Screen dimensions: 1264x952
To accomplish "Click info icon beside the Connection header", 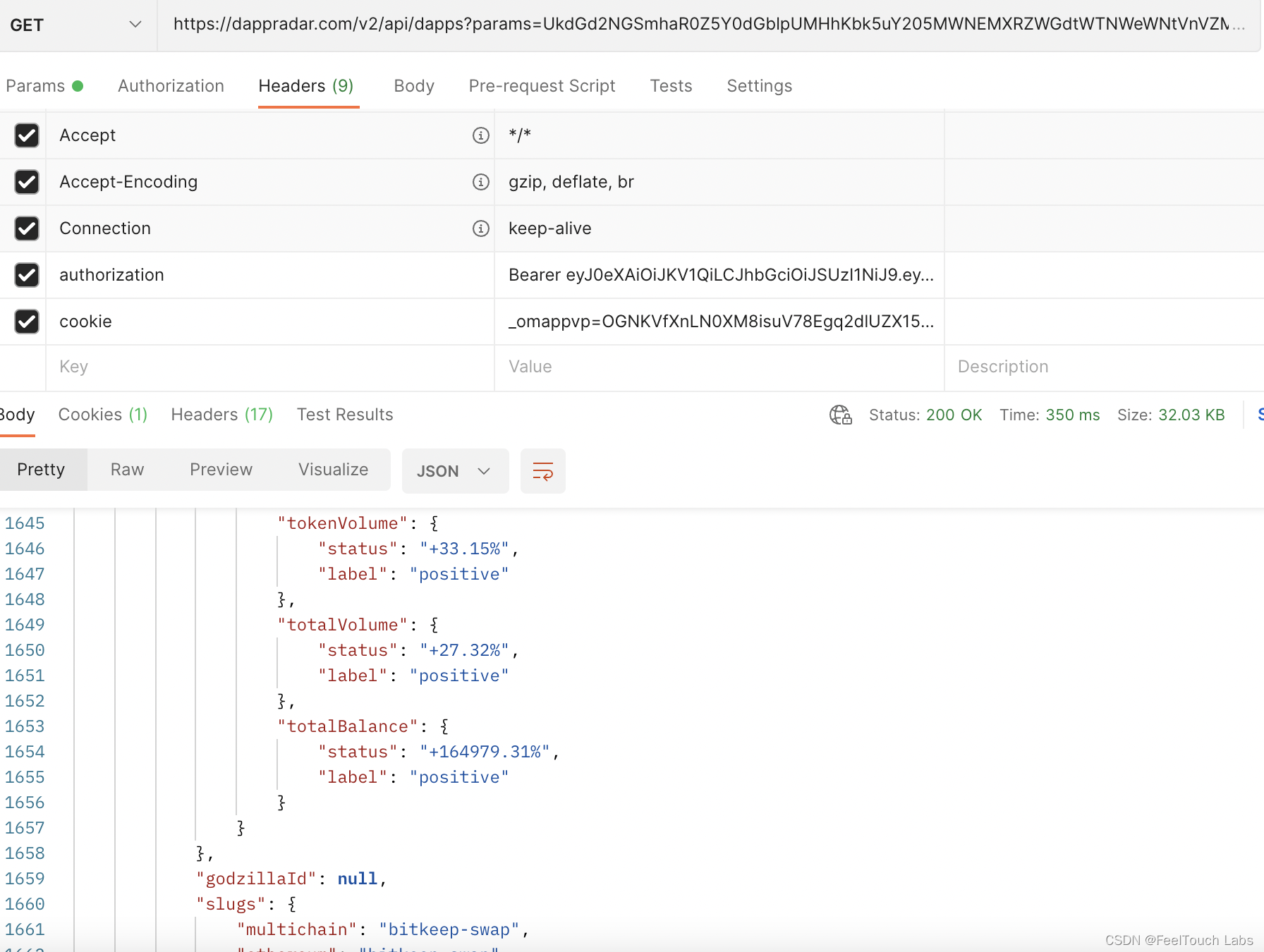I will [481, 228].
